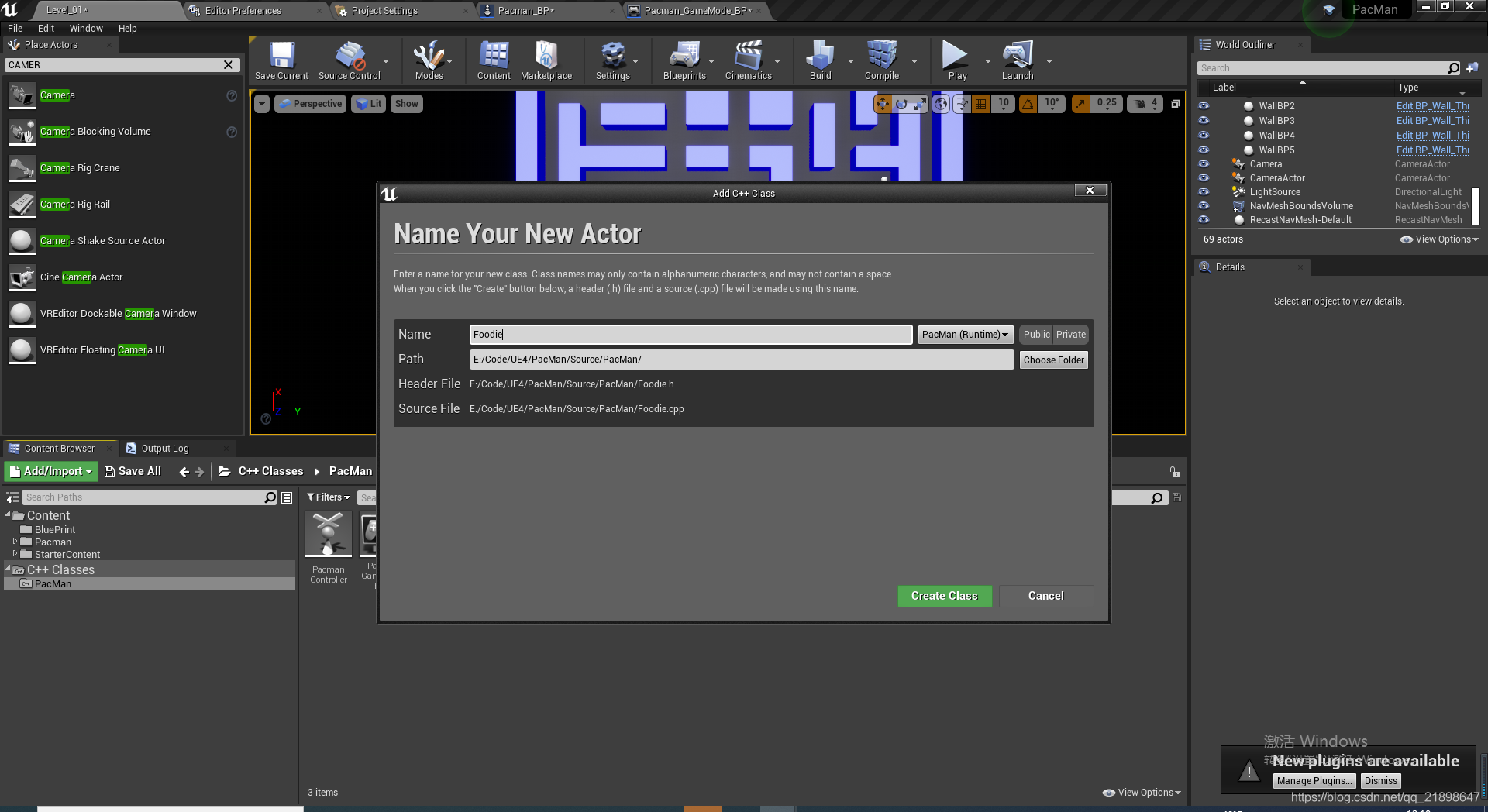Activate translate gizmo mode in viewport

pos(883,104)
